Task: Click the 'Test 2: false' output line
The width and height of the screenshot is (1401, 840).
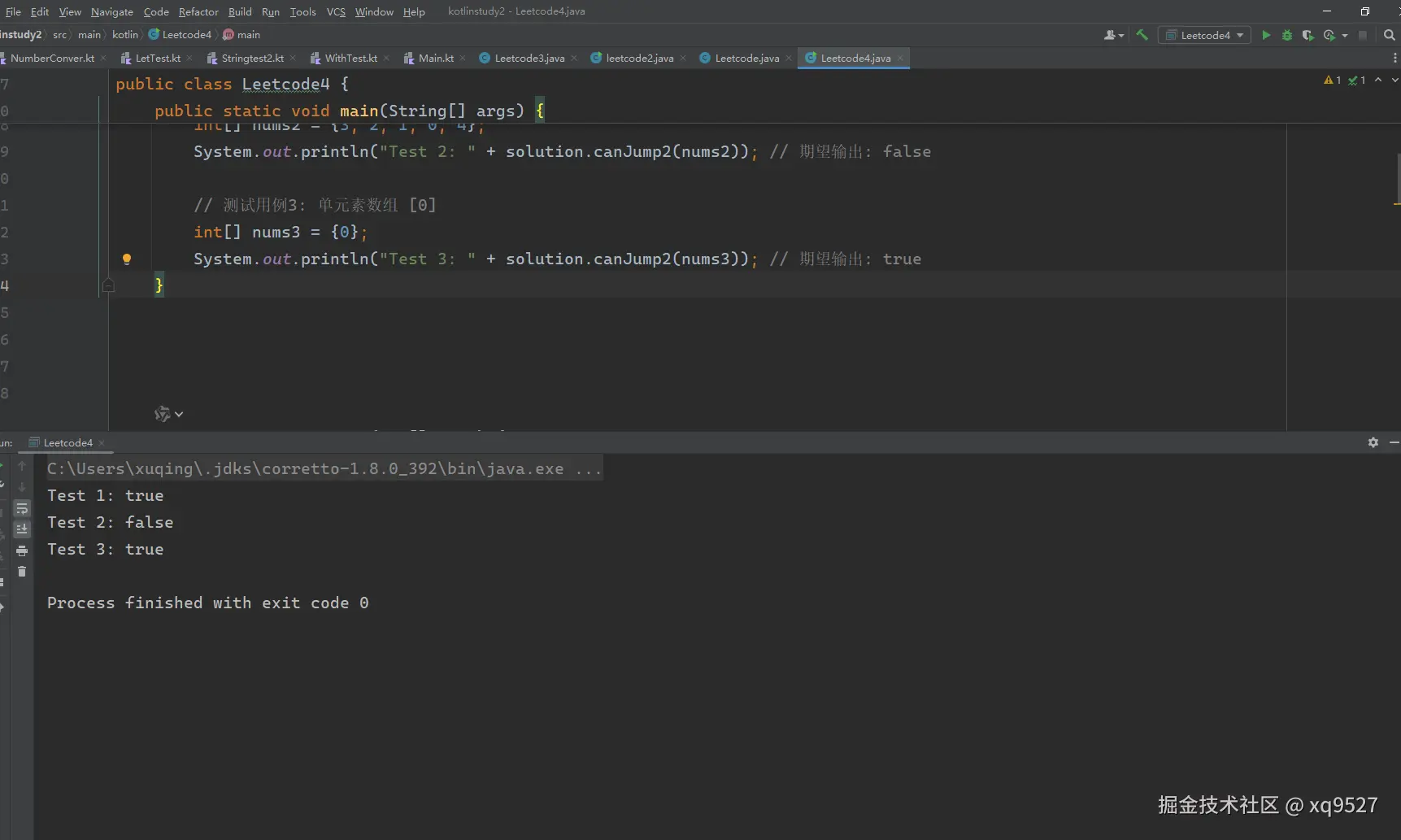Action: coord(110,523)
